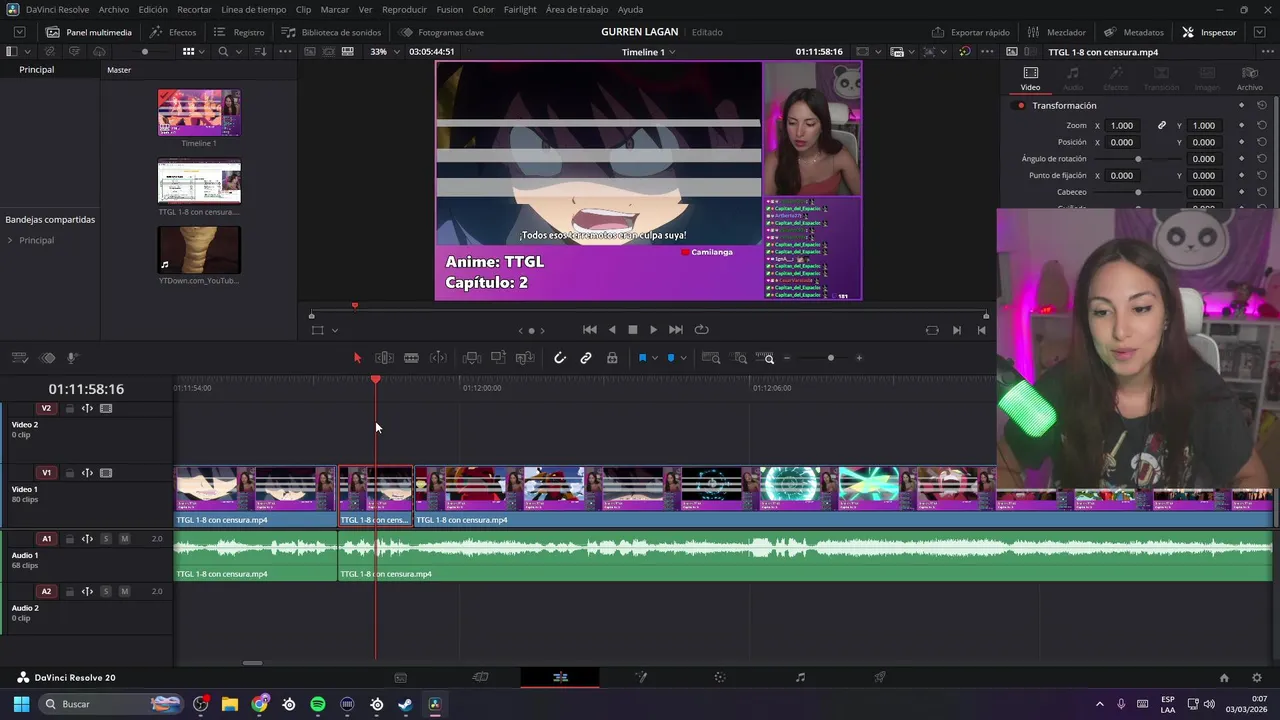1280x720 pixels.
Task: Toggle snapping magnet icon
Action: point(560,358)
